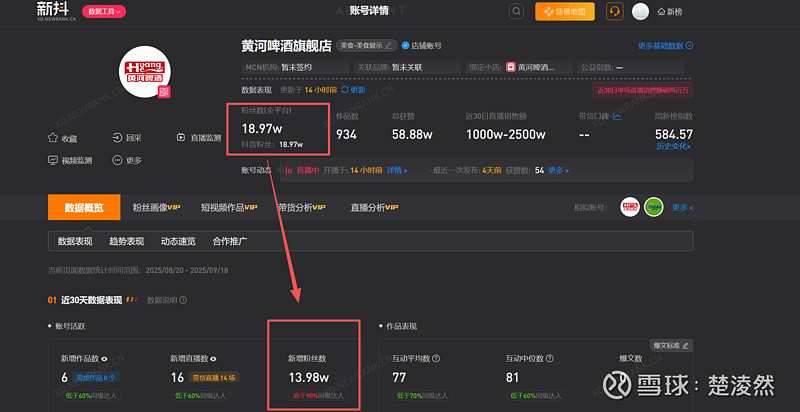Click the 带货作品 0 个 tag
The image size is (800, 412).
96,377
